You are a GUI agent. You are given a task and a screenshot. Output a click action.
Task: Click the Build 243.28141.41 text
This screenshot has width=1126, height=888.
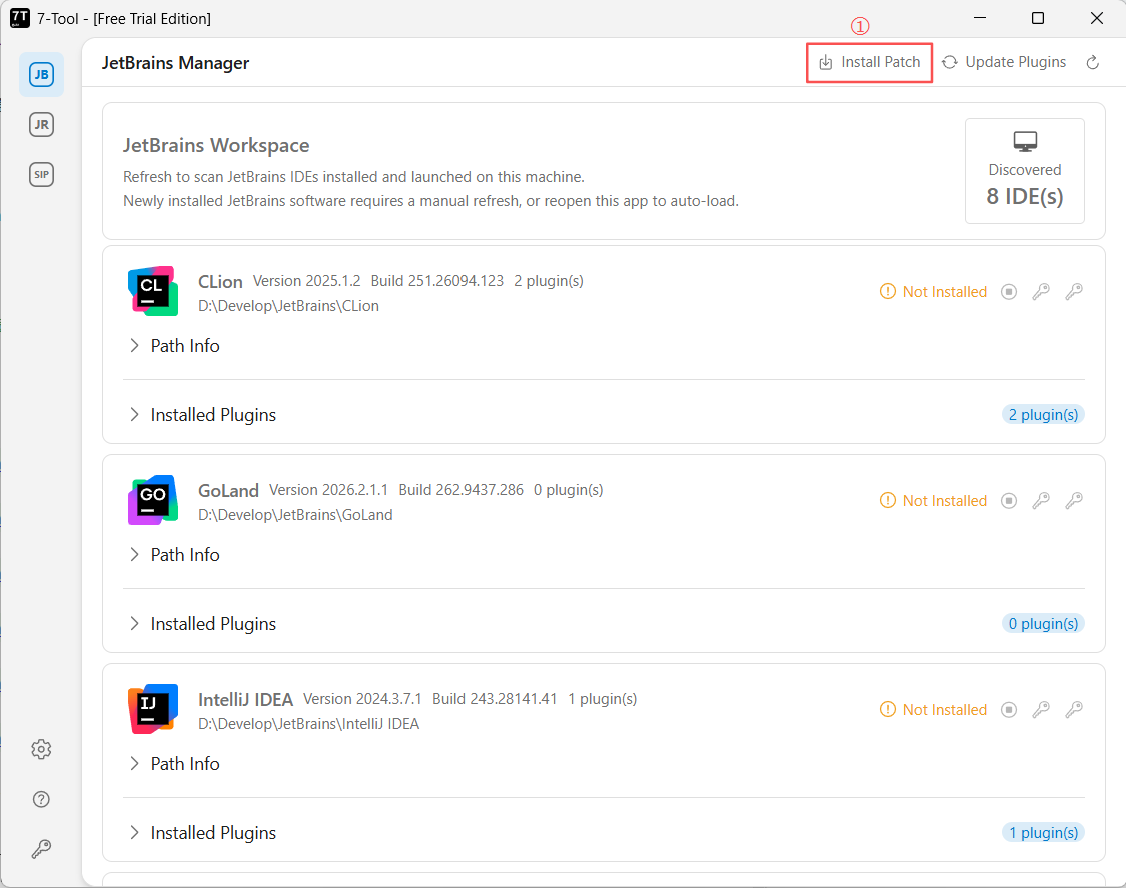(x=494, y=698)
